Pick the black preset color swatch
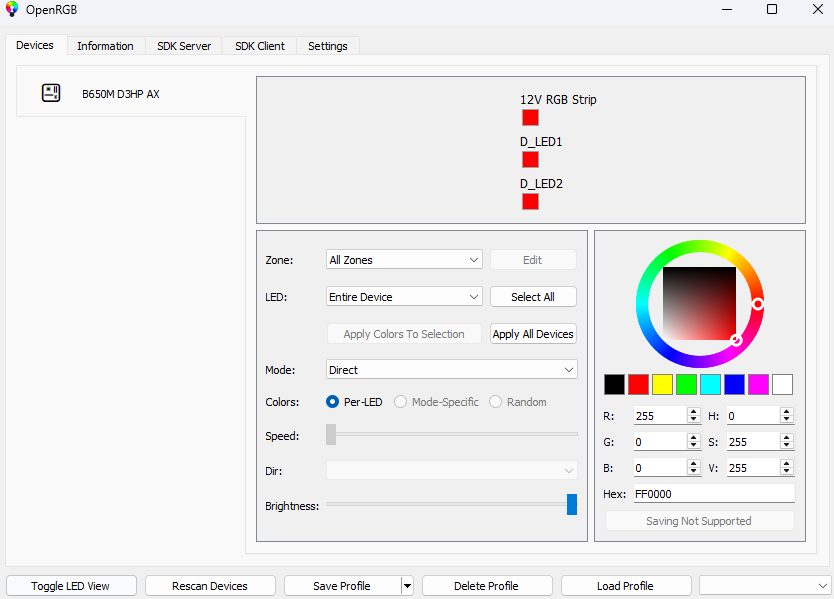 pyautogui.click(x=614, y=384)
